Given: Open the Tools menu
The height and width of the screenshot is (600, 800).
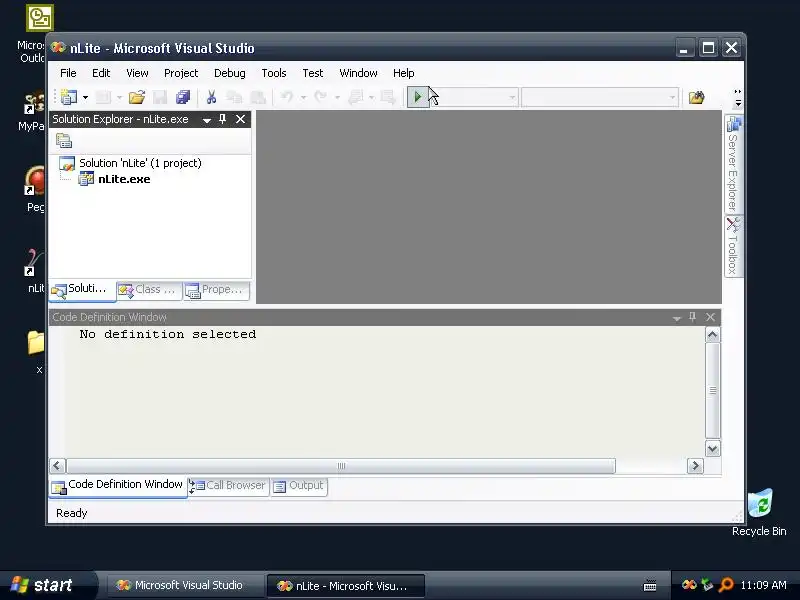Looking at the screenshot, I should click(x=274, y=73).
